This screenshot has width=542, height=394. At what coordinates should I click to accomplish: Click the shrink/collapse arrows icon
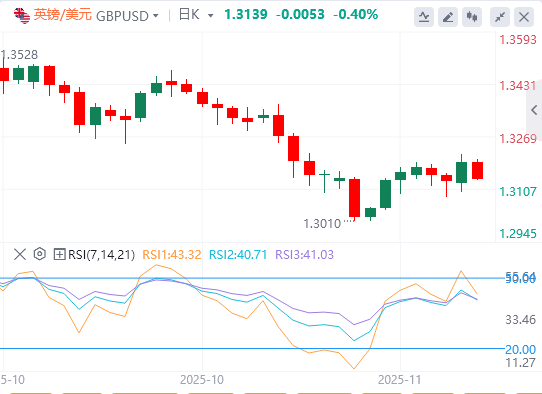500,17
